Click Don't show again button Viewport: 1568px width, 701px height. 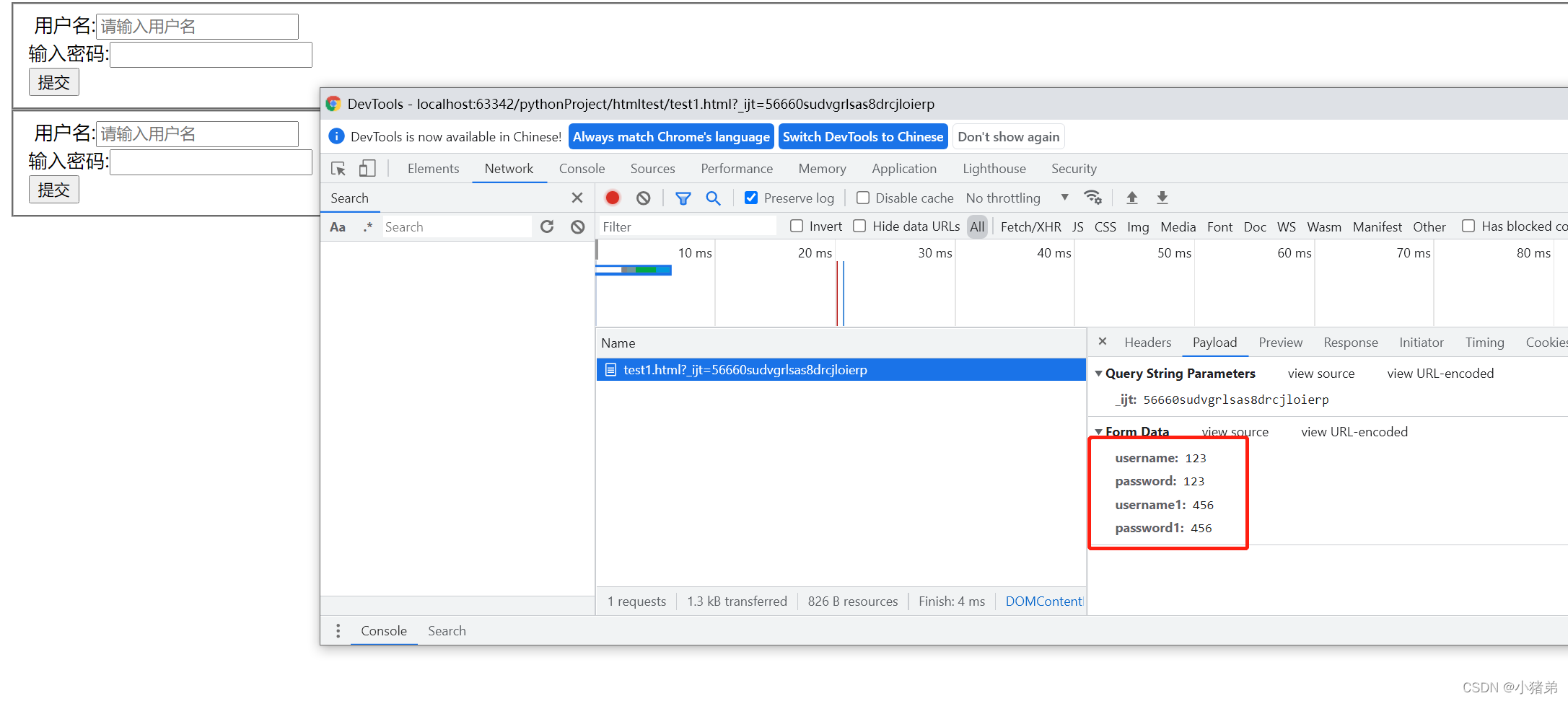coord(1008,137)
